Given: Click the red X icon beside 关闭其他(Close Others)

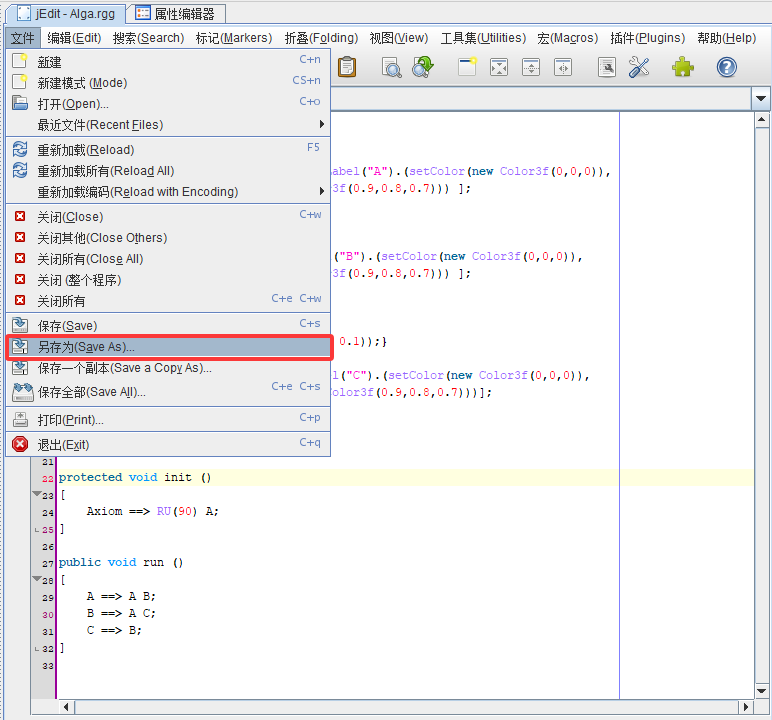Looking at the screenshot, I should coord(20,237).
